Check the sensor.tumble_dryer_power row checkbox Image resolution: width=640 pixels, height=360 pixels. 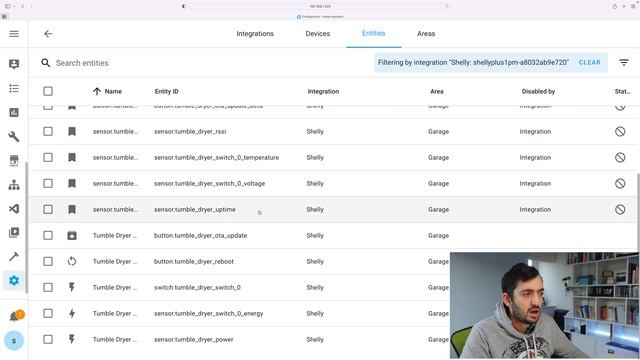pyautogui.click(x=48, y=339)
